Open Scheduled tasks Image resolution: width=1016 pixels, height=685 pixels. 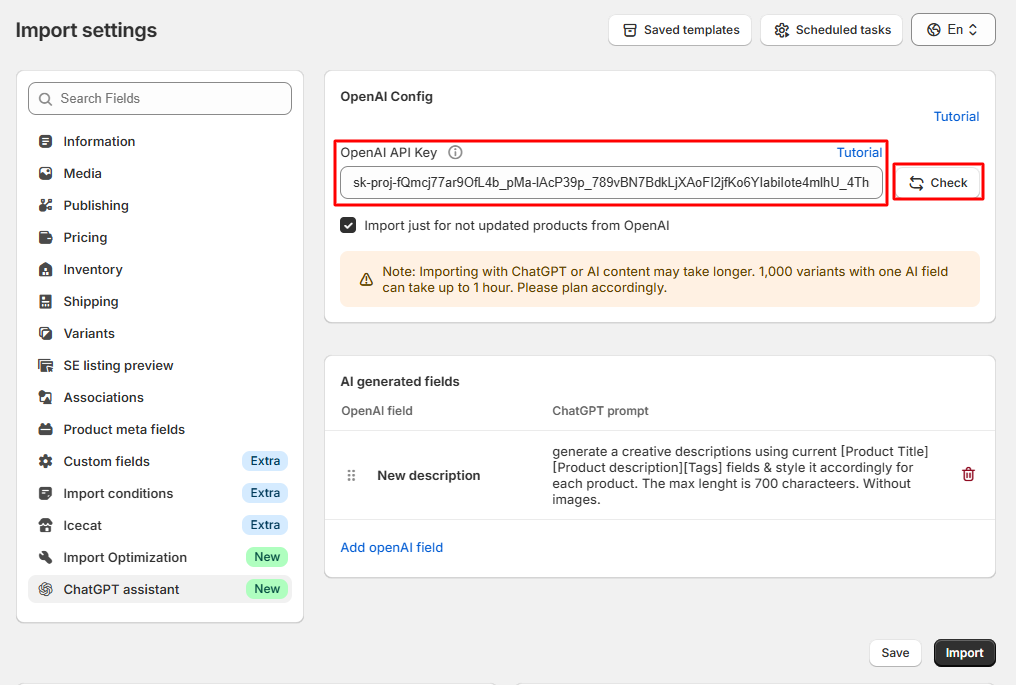(x=831, y=30)
